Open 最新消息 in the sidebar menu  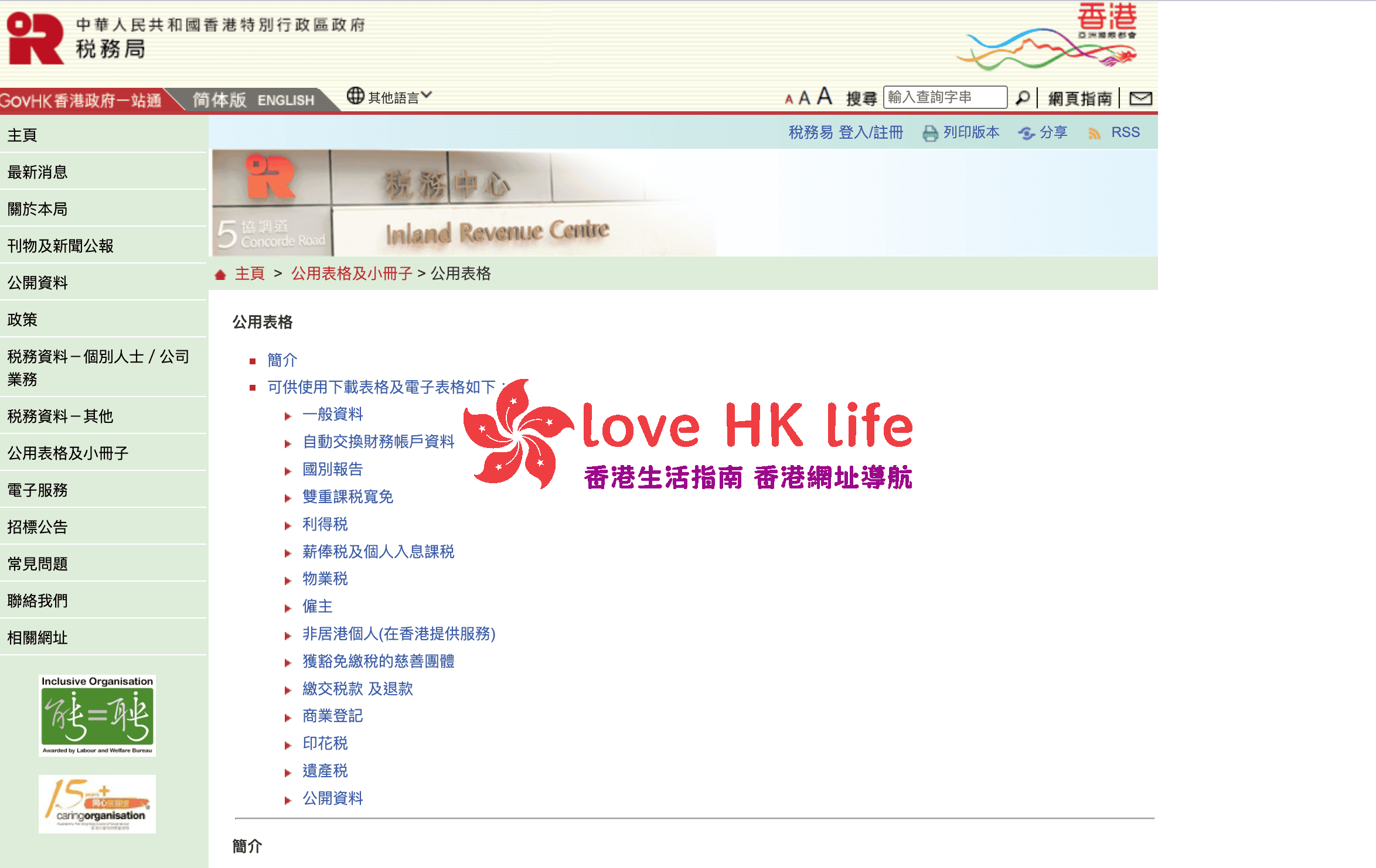pos(38,172)
